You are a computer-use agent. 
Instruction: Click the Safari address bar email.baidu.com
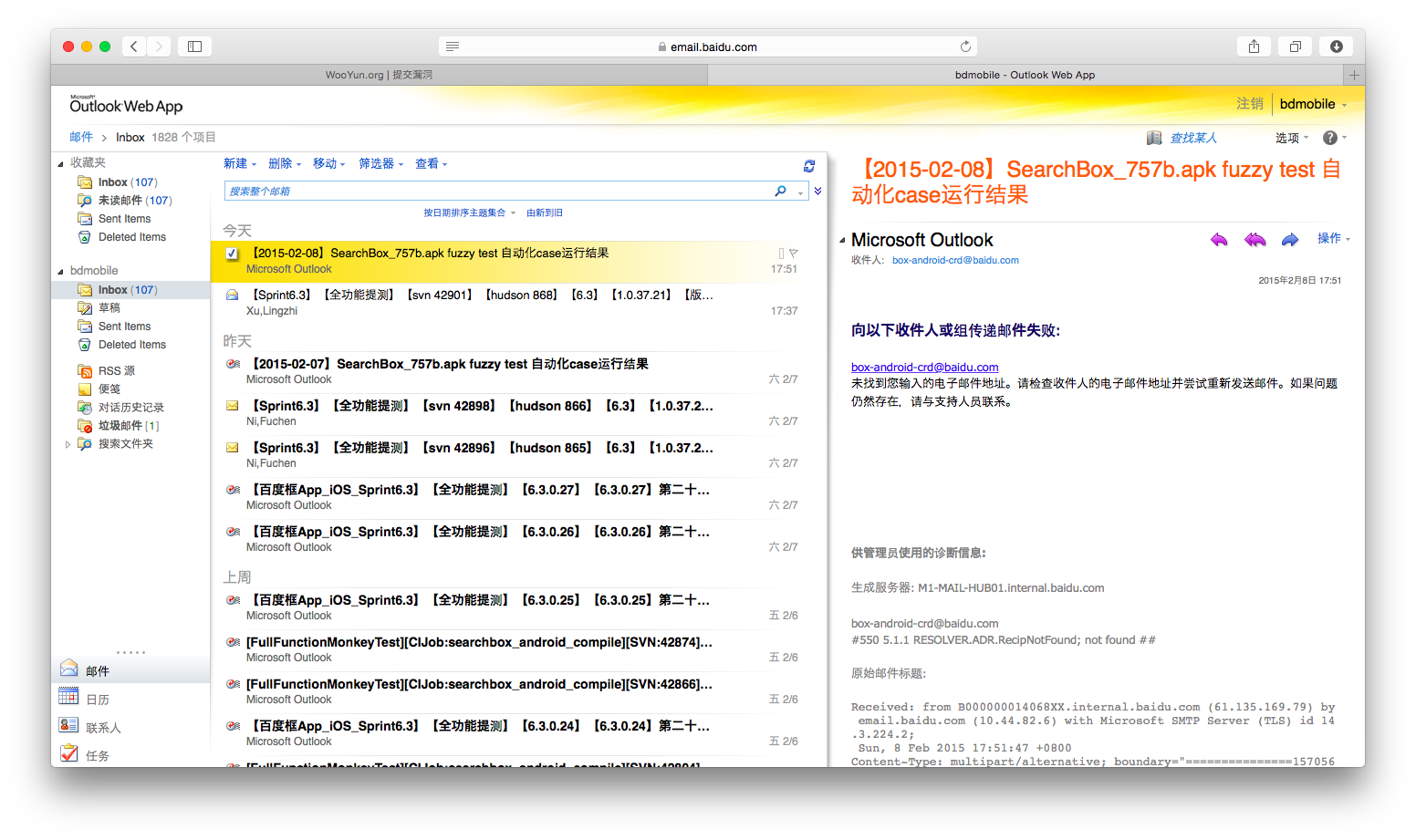(708, 47)
